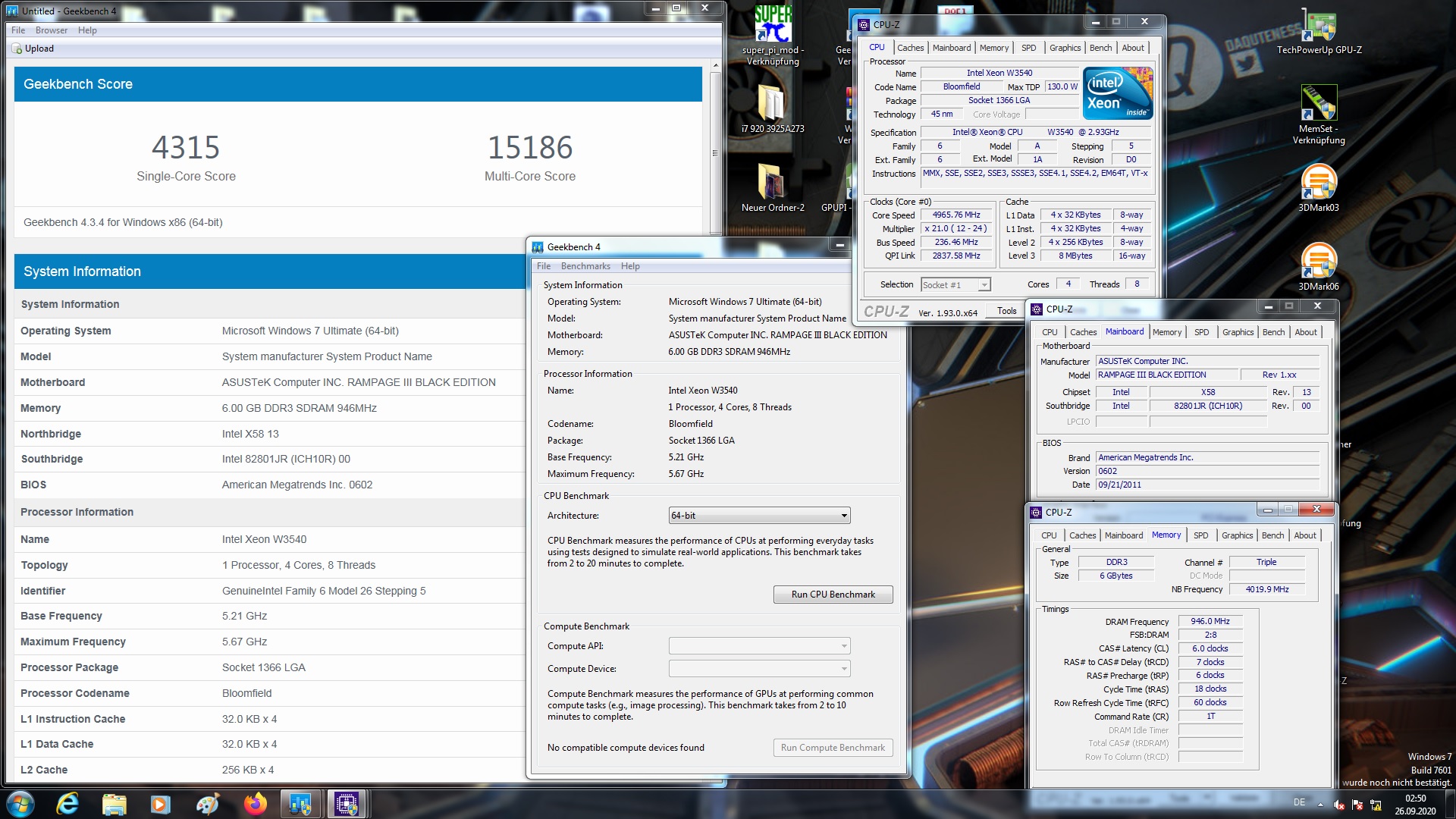
Task: Open super_pi_mod desktop shortcut
Action: (773, 34)
